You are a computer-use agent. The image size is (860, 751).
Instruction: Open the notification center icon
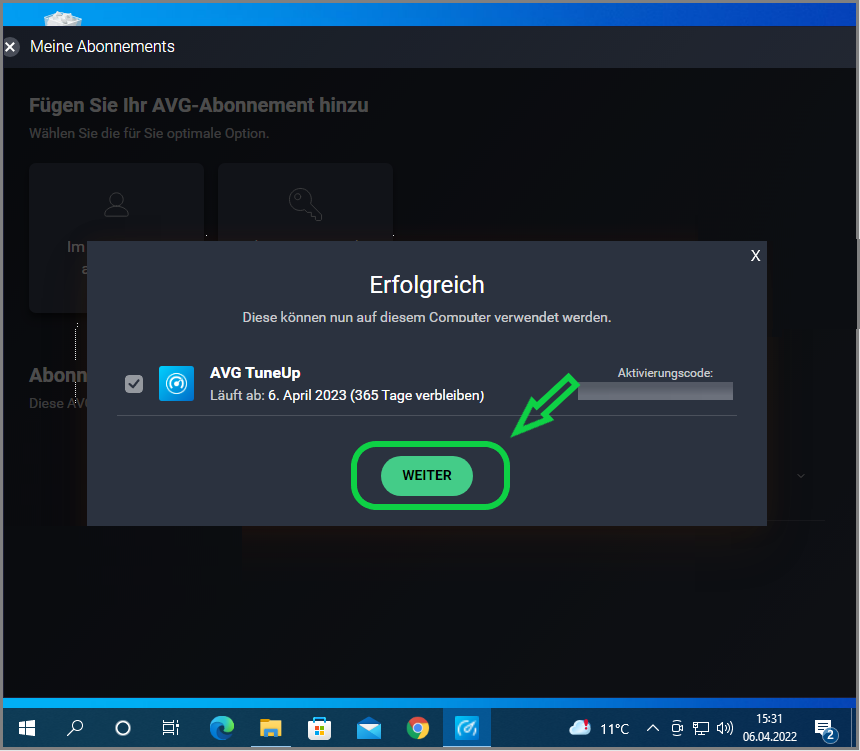click(x=825, y=730)
